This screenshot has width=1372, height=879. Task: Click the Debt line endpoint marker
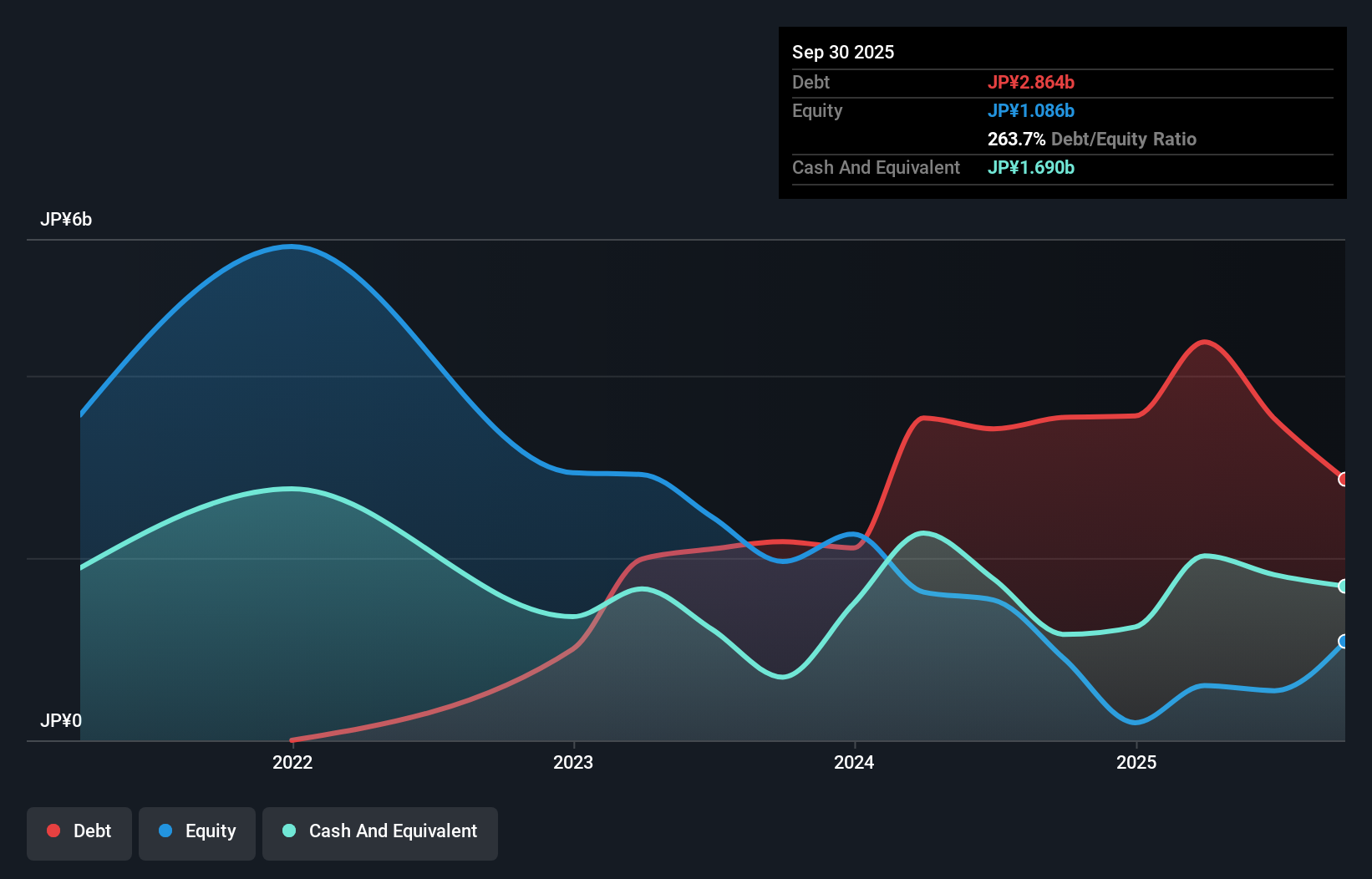click(x=1342, y=480)
